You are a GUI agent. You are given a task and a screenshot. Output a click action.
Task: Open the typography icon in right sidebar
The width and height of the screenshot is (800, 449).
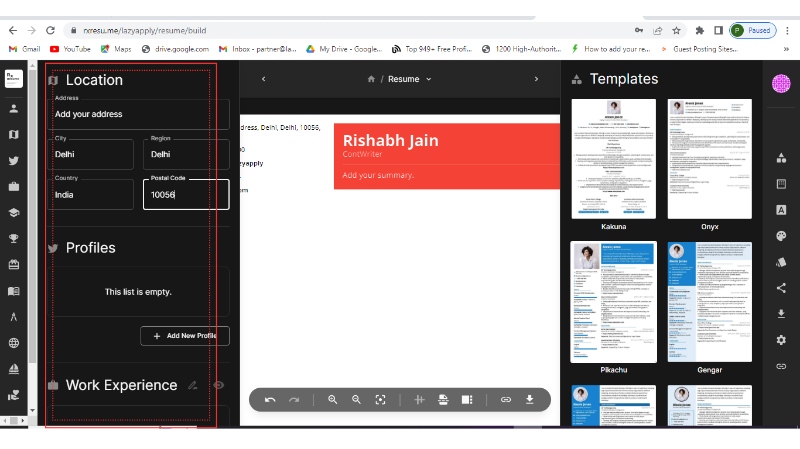(781, 209)
